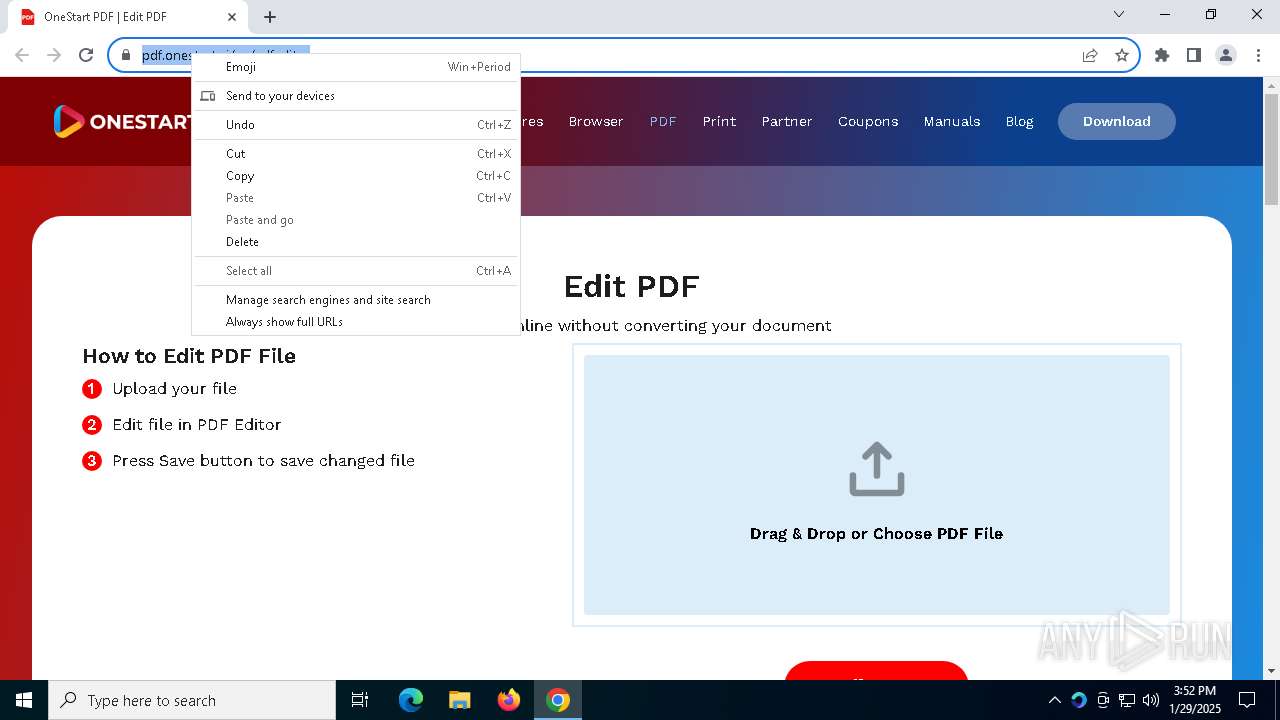Click the page vertical scrollbar thumb

(1271, 149)
